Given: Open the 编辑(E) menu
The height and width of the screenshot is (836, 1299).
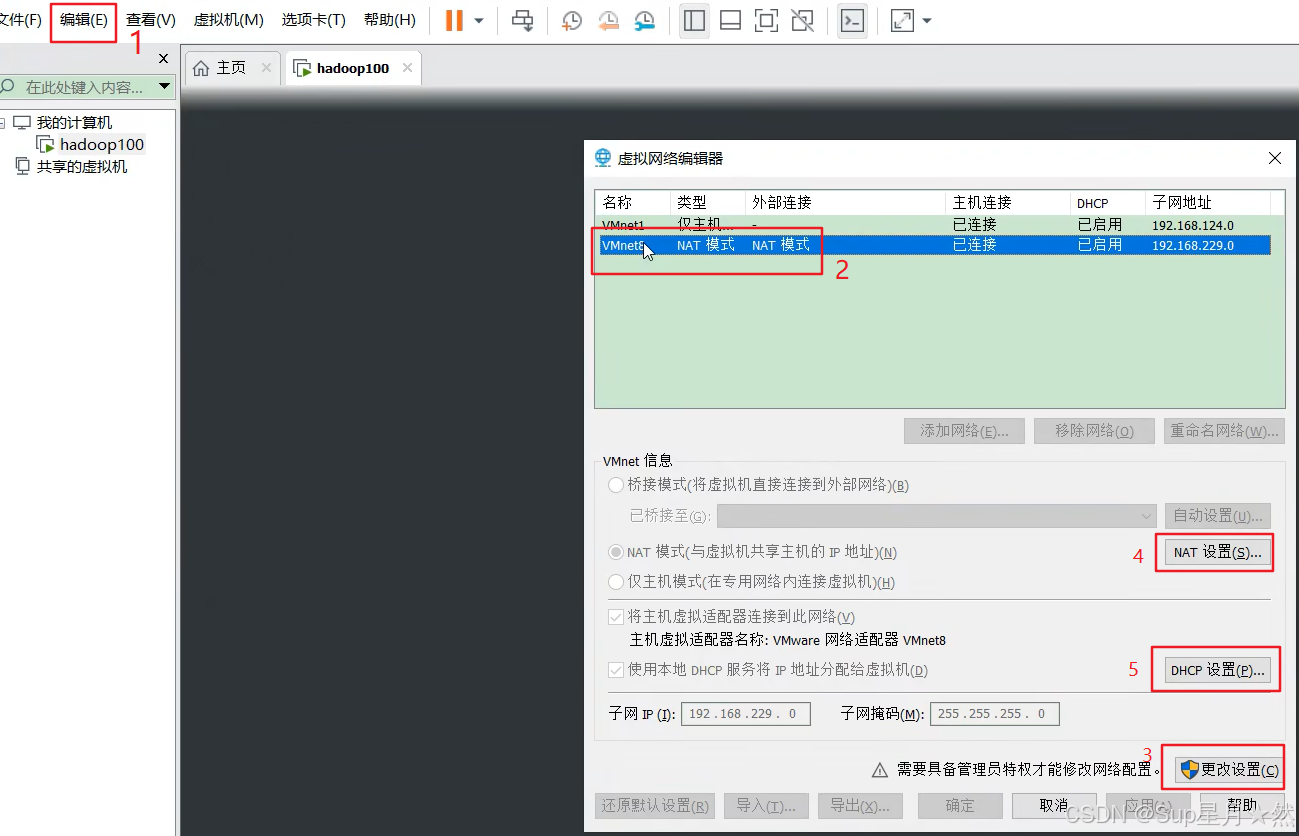Looking at the screenshot, I should point(84,20).
